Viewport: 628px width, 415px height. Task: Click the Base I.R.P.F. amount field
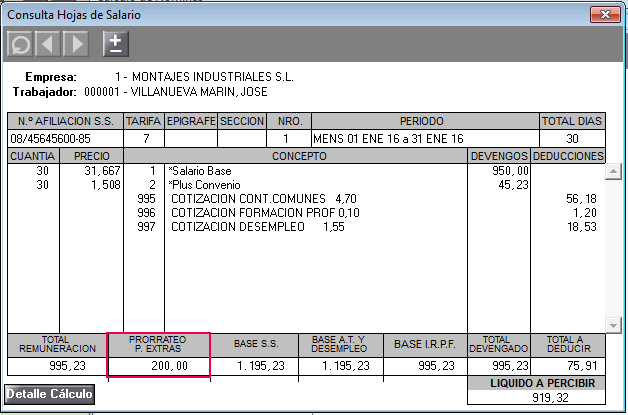425,367
